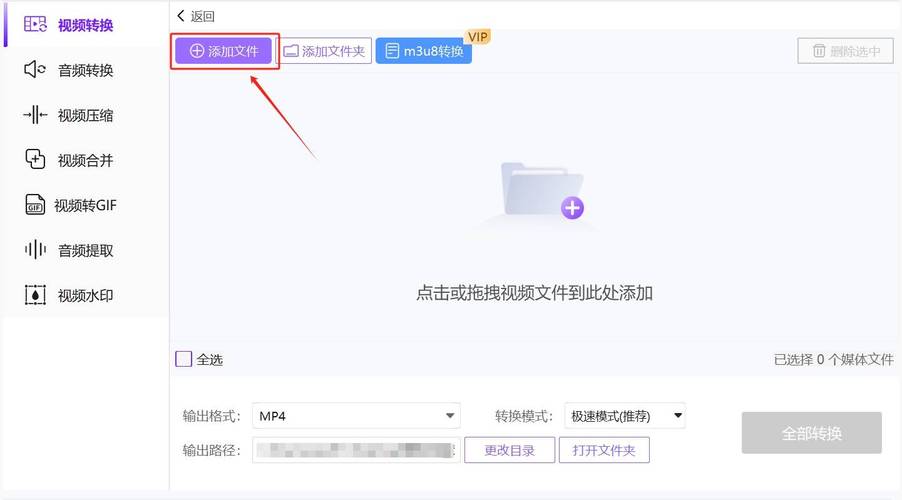This screenshot has width=902, height=500.
Task: Select 视频水印 in sidebar
Action: click(x=86, y=295)
